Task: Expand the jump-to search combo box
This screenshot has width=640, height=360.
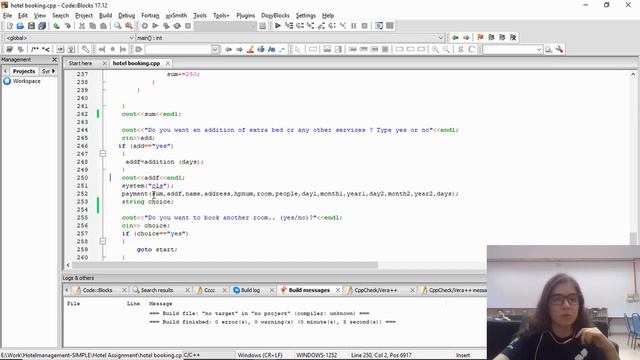Action: (x=215, y=49)
